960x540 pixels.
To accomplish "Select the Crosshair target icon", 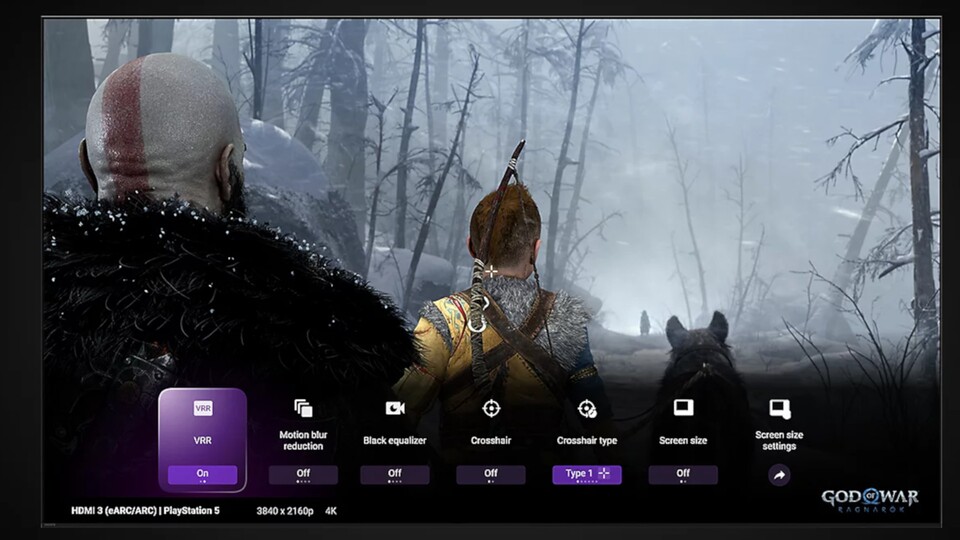I will [491, 408].
